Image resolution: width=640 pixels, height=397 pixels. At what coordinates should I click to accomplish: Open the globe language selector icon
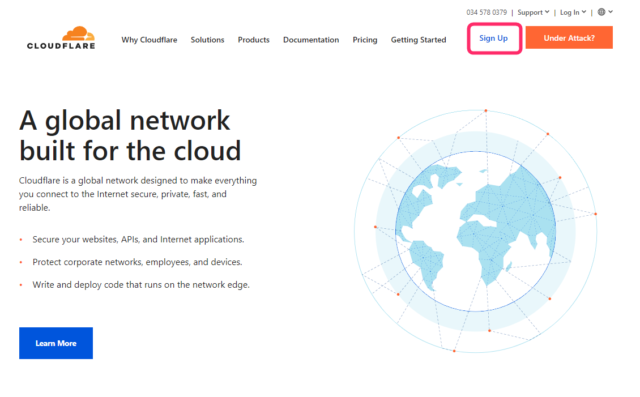pos(601,12)
